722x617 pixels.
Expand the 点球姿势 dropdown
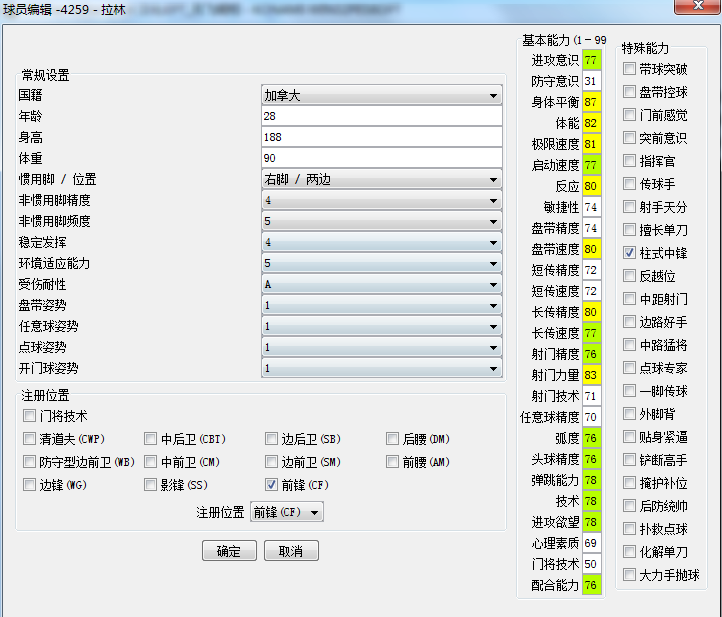tap(382, 347)
